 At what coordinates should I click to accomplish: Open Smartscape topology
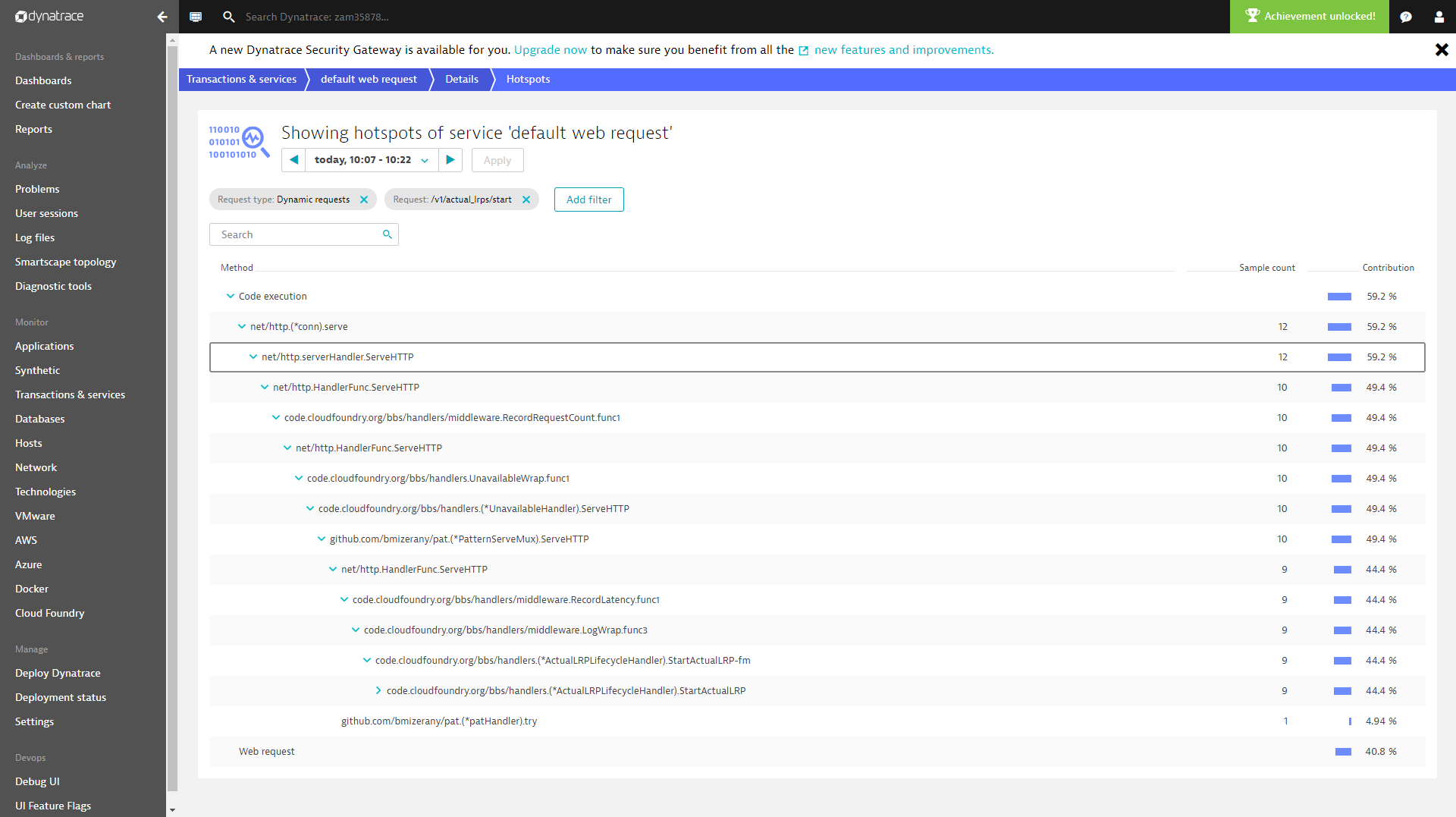[x=66, y=262]
